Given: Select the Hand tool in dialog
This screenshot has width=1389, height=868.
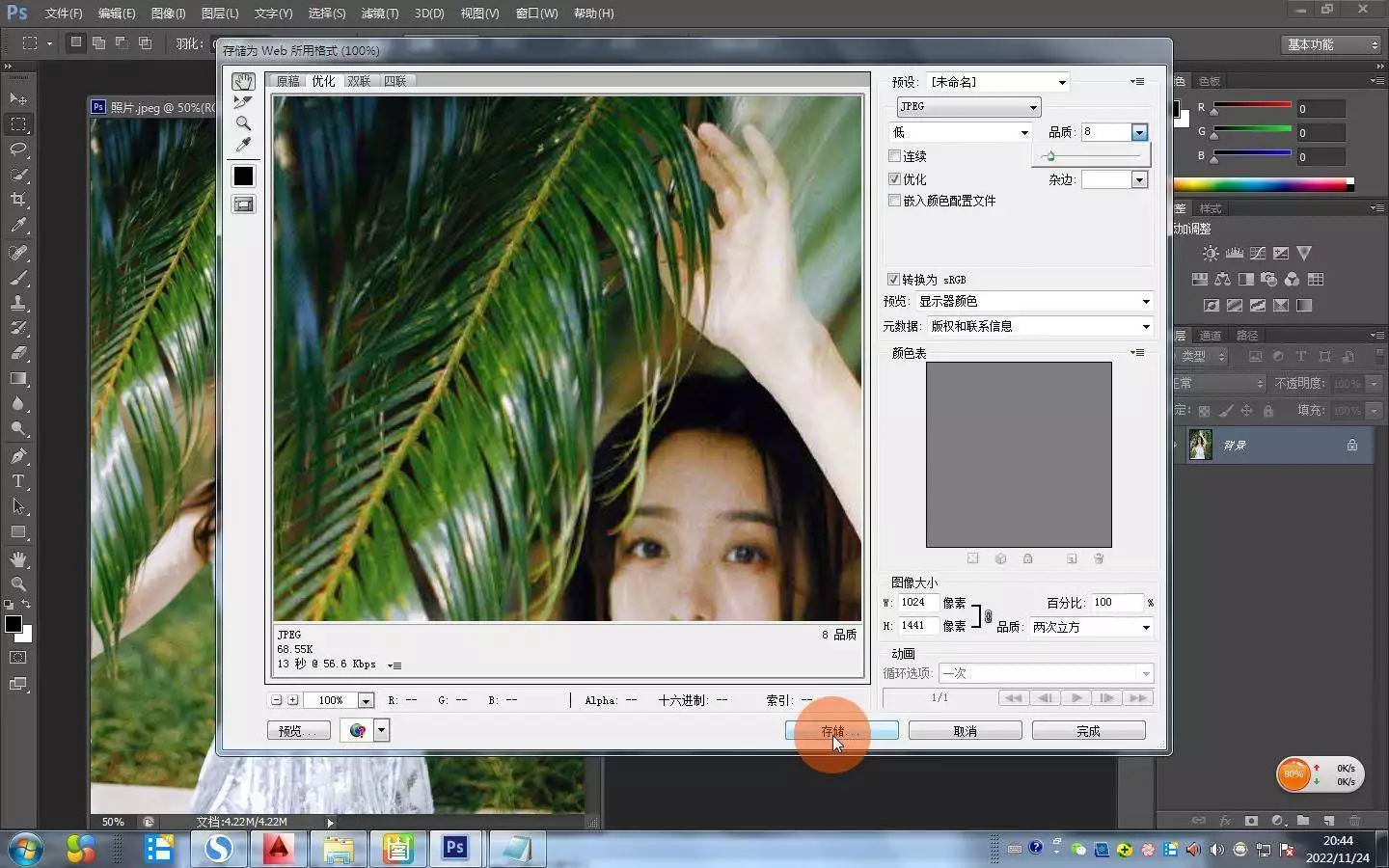Looking at the screenshot, I should pos(243,82).
